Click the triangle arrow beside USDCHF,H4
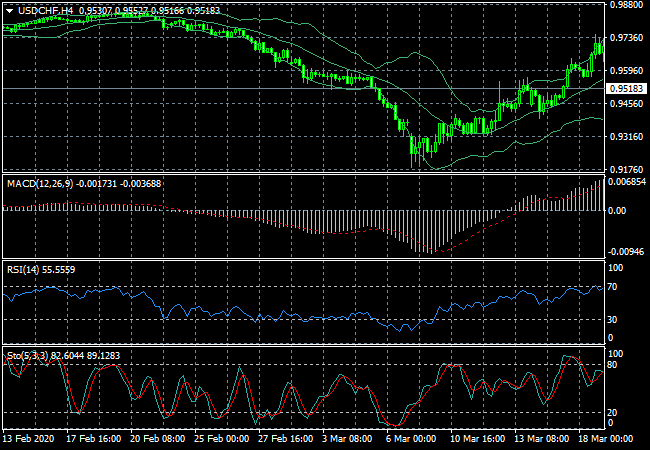 [x=9, y=10]
